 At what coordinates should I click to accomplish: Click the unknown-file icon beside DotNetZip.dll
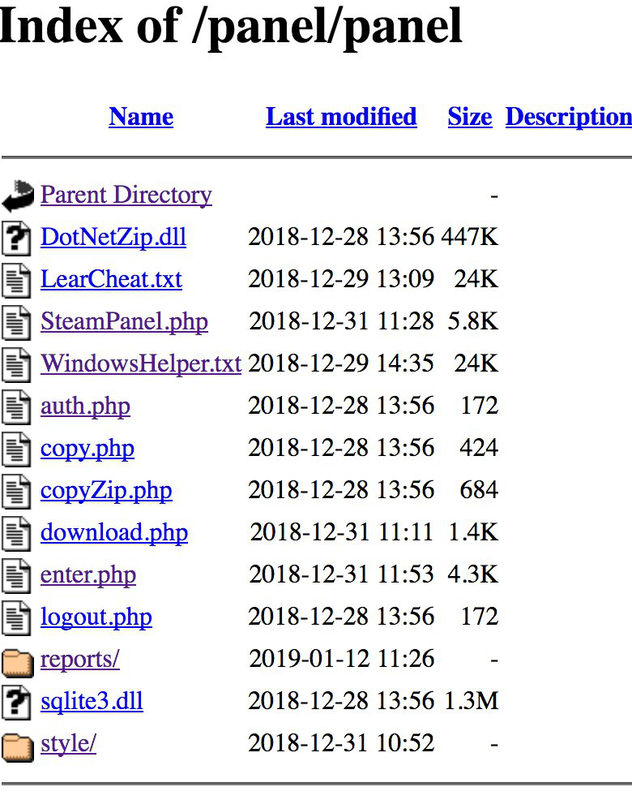coord(17,238)
